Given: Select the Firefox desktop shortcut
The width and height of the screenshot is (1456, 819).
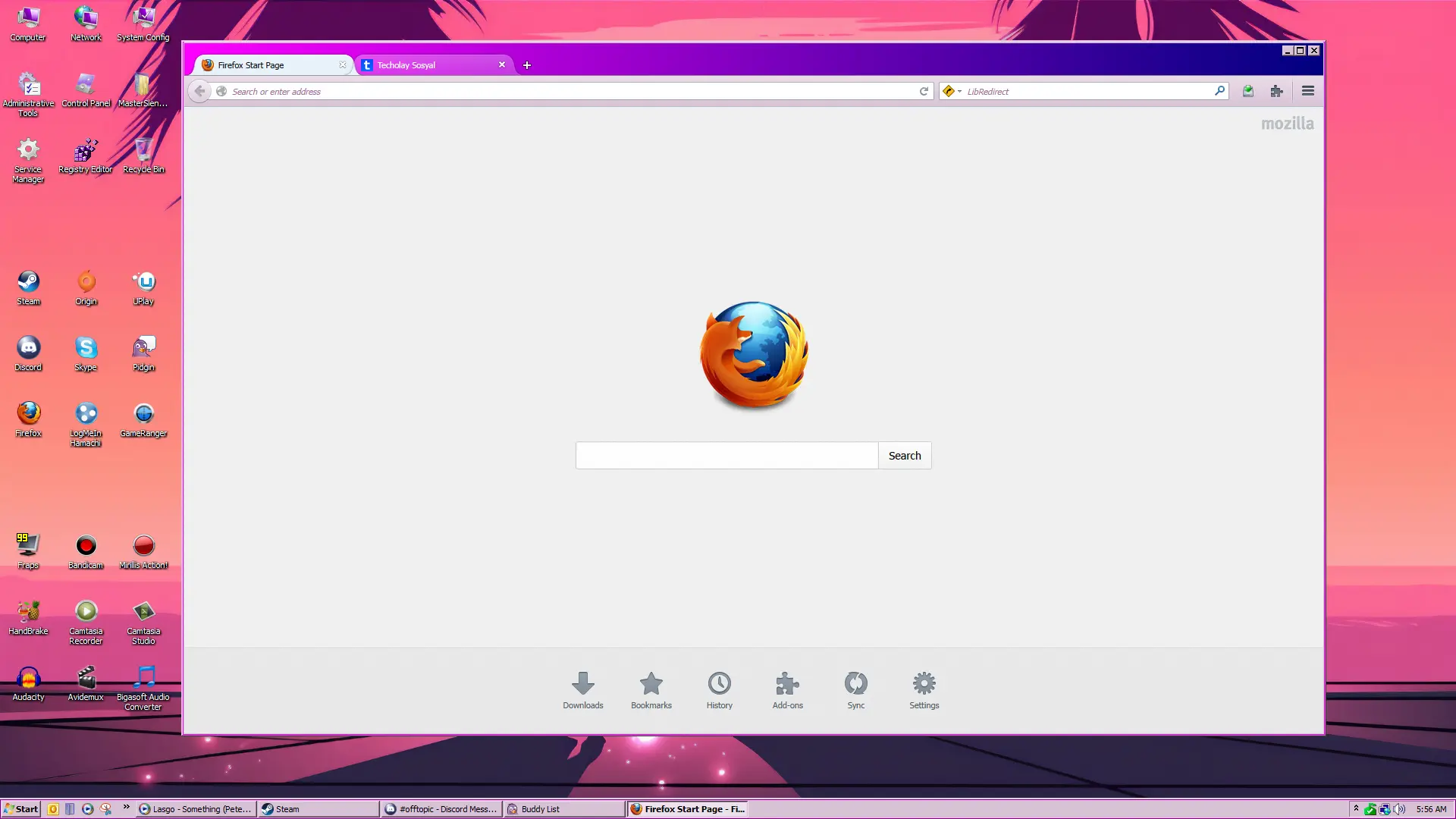Looking at the screenshot, I should click(x=28, y=420).
